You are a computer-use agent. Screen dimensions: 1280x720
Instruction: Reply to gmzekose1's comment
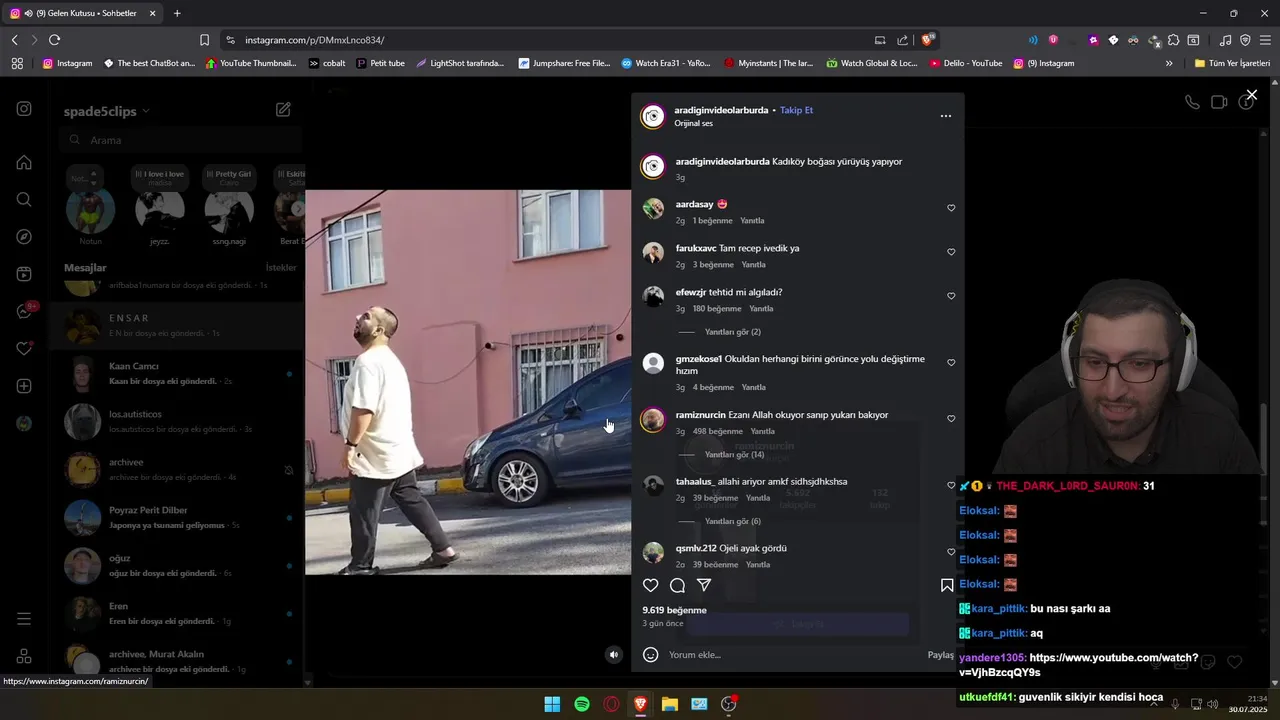[x=753, y=387]
